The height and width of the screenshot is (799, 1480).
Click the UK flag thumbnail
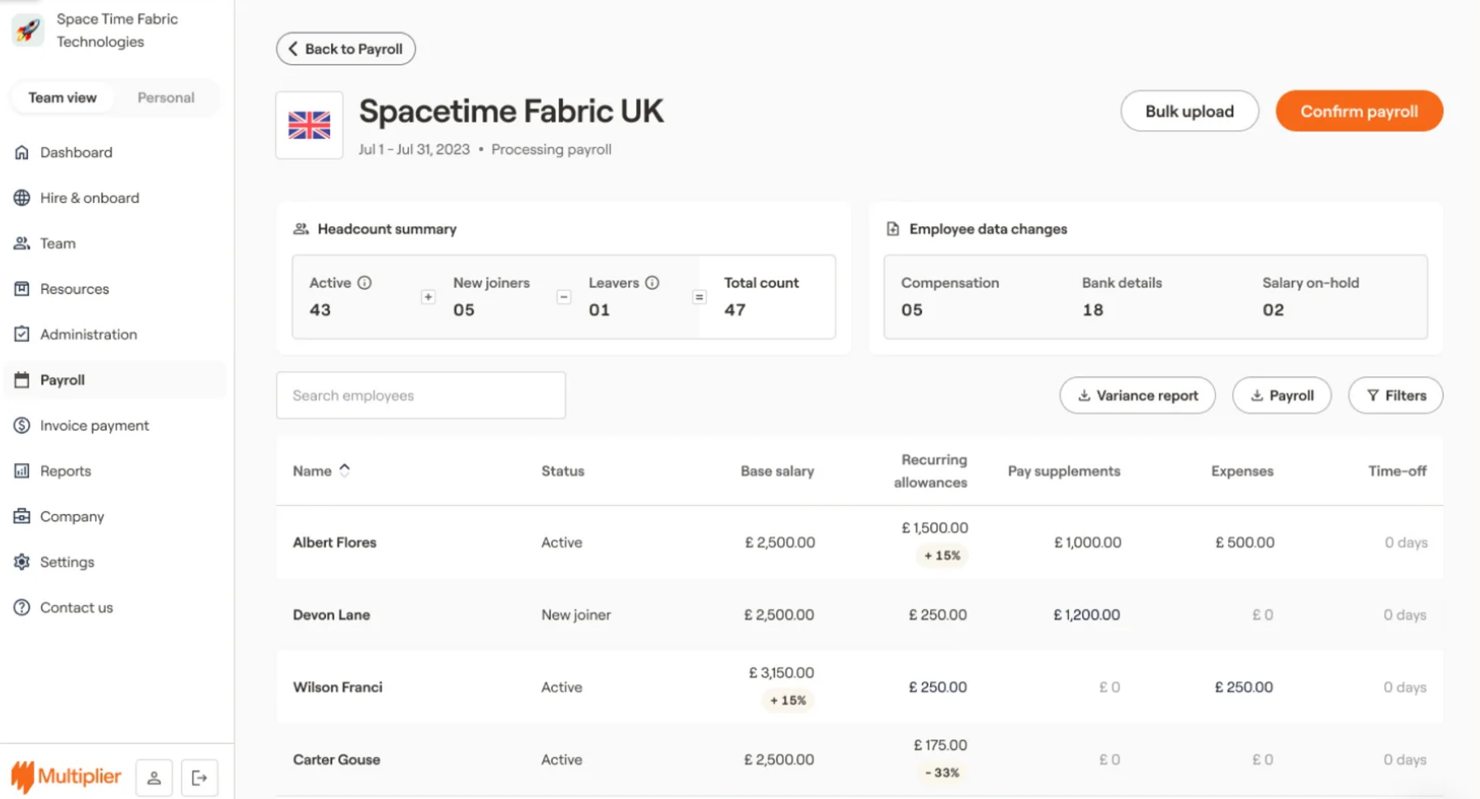coord(309,125)
